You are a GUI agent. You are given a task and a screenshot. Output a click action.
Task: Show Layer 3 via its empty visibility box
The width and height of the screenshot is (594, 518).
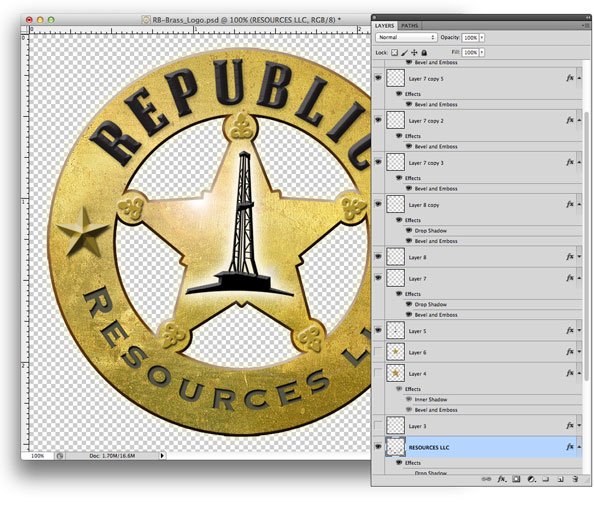(378, 426)
